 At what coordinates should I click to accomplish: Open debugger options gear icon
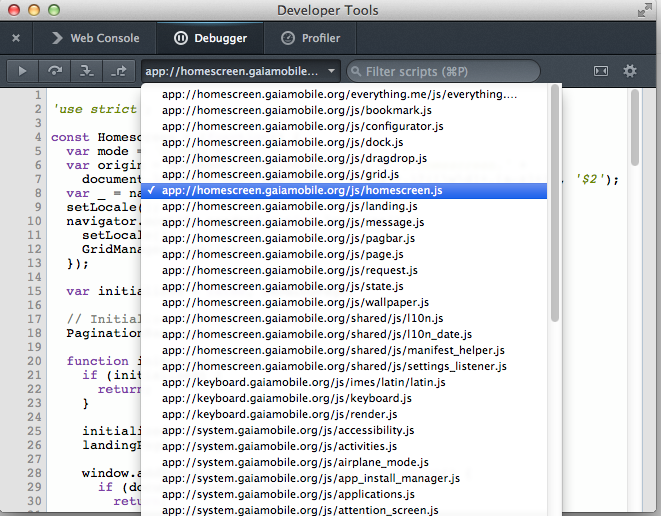[x=630, y=71]
